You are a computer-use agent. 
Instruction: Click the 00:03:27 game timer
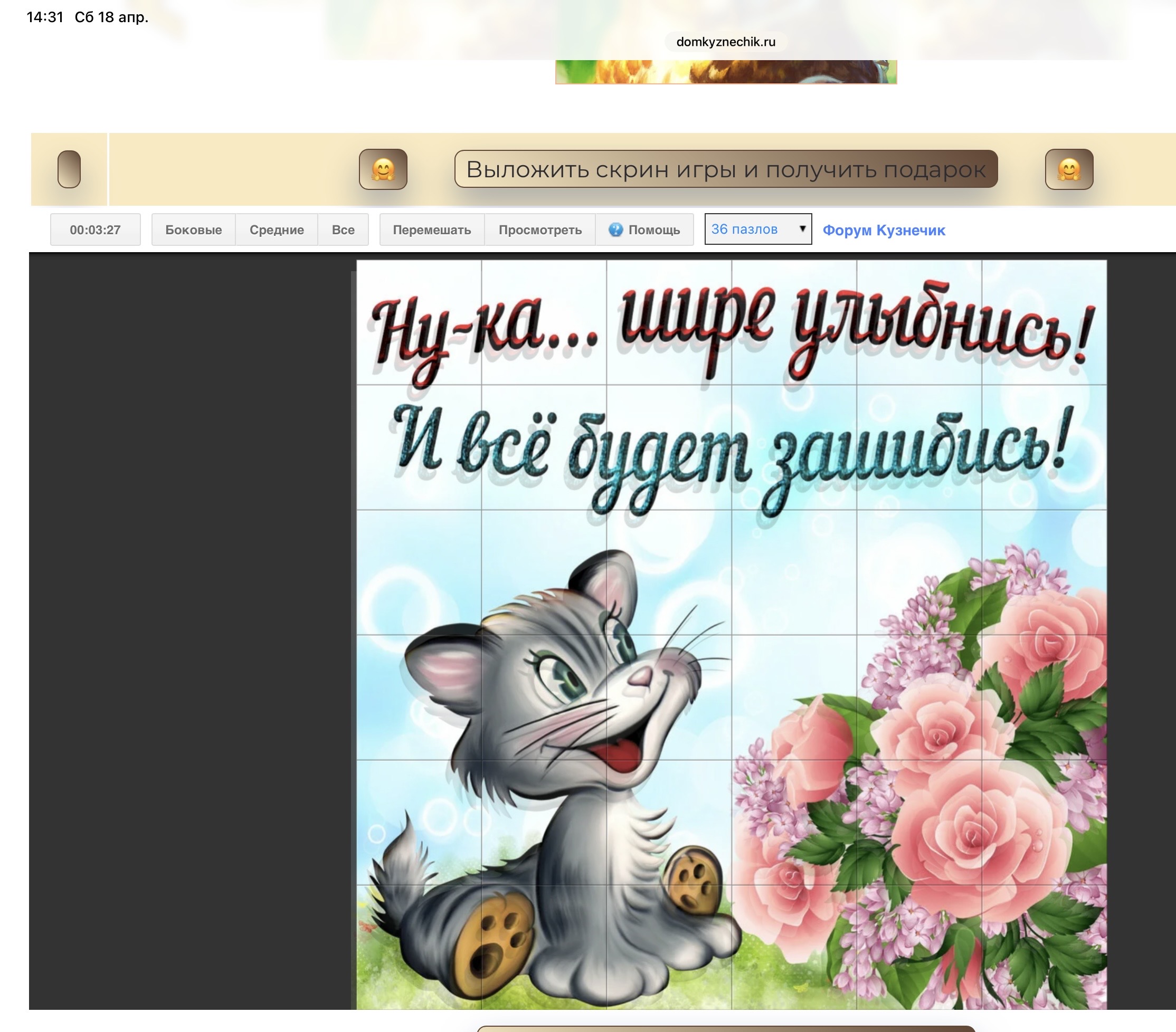(95, 230)
